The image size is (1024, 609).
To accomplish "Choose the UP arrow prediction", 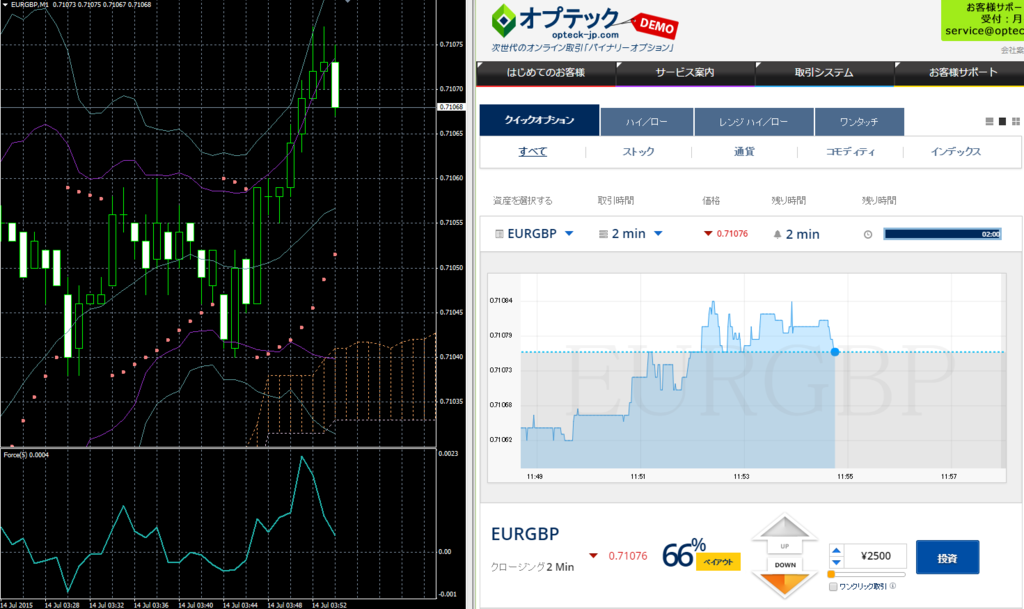I will (x=784, y=533).
